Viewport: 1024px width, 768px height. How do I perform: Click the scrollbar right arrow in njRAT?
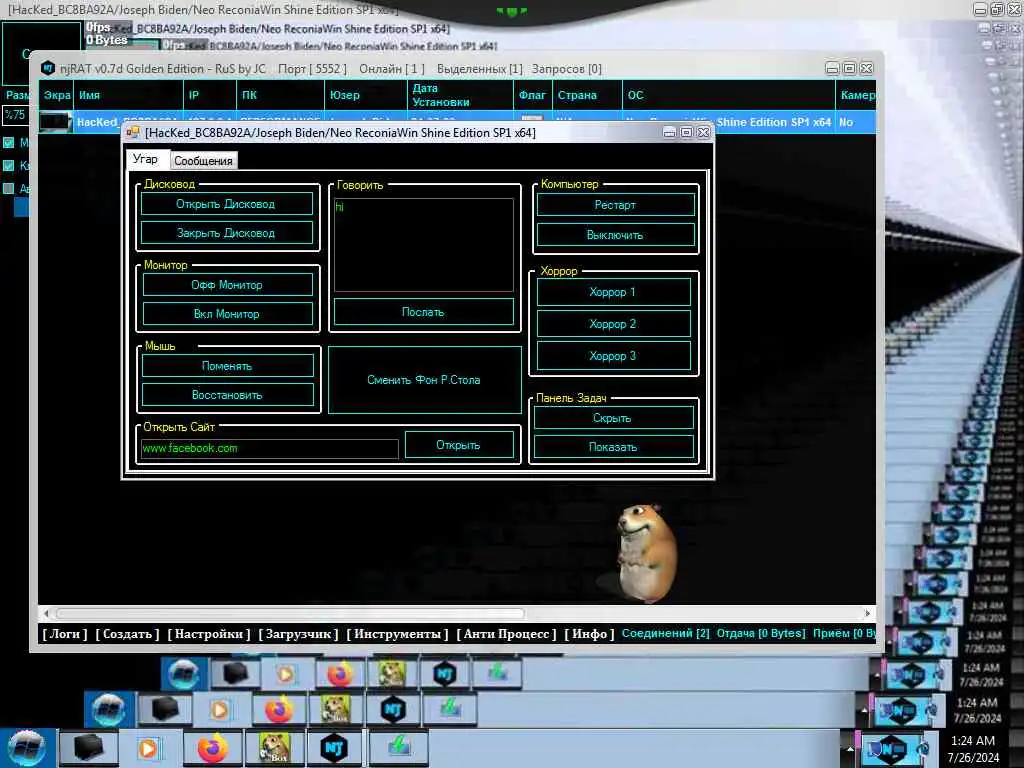tap(867, 613)
